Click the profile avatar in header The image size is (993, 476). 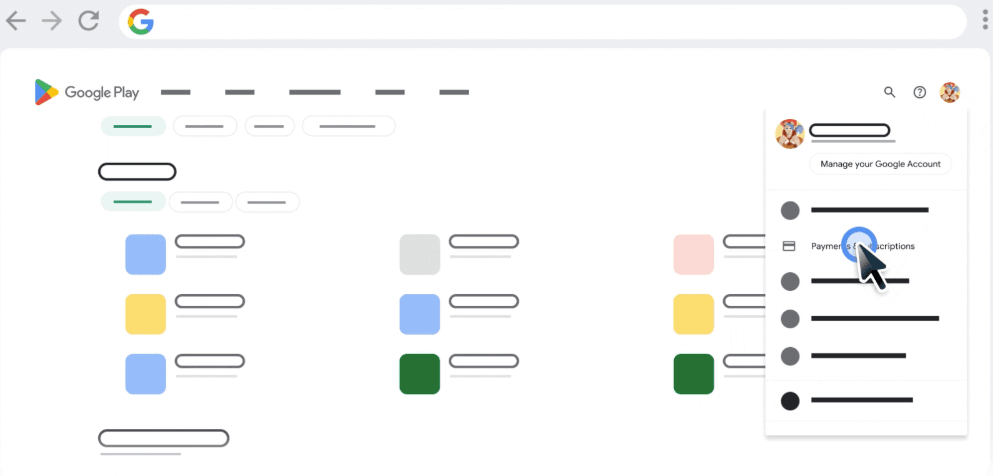[x=950, y=92]
